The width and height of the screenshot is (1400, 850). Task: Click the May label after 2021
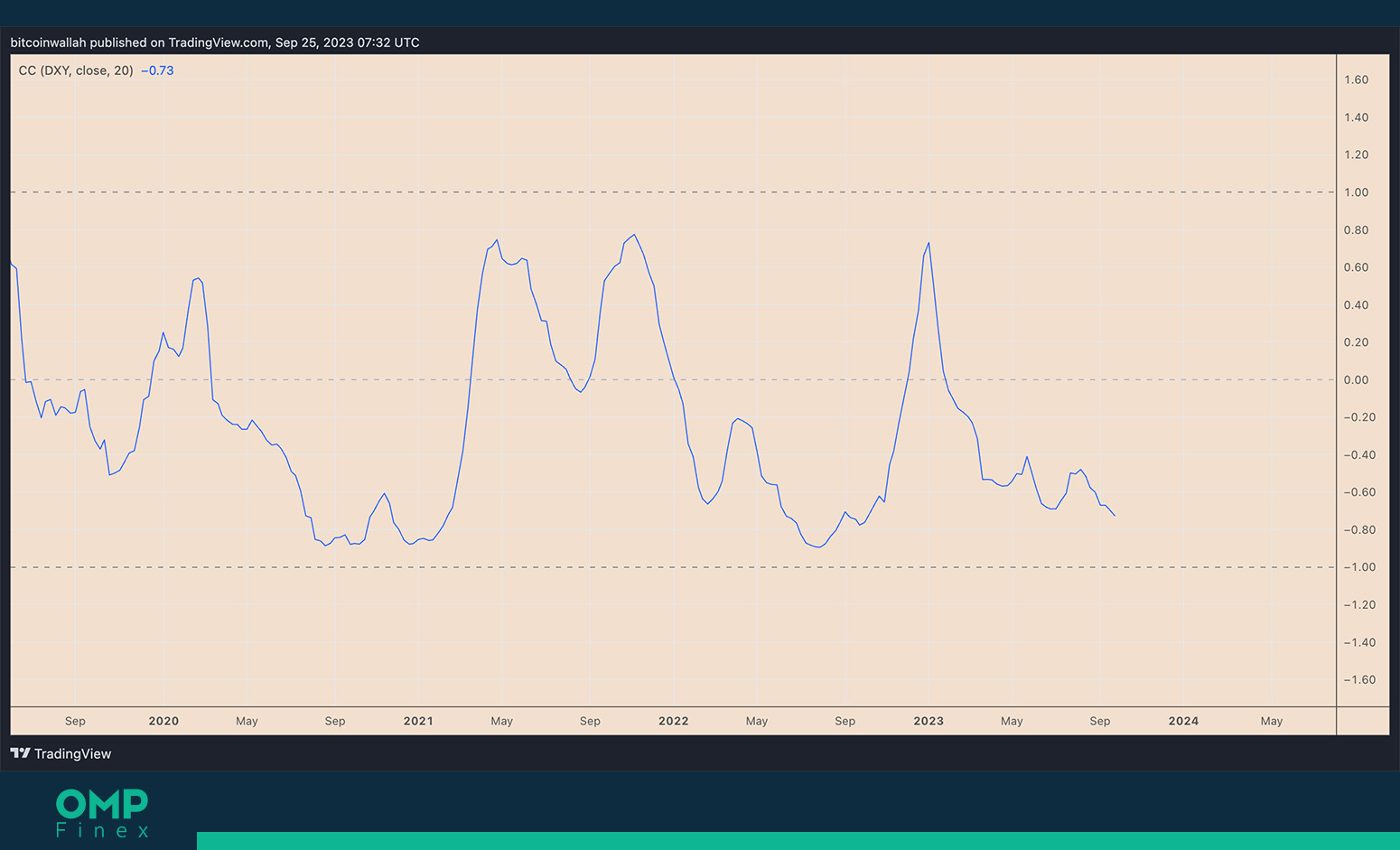tap(501, 721)
